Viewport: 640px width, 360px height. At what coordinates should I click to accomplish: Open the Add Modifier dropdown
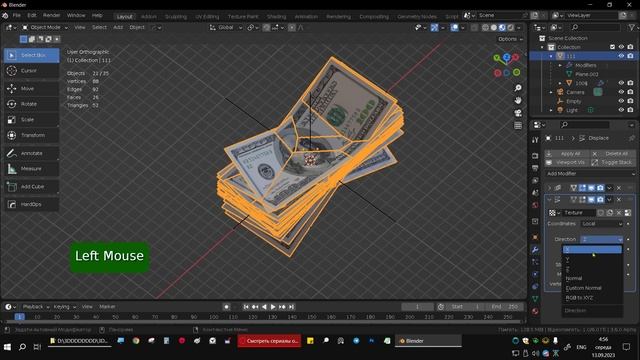(590, 173)
